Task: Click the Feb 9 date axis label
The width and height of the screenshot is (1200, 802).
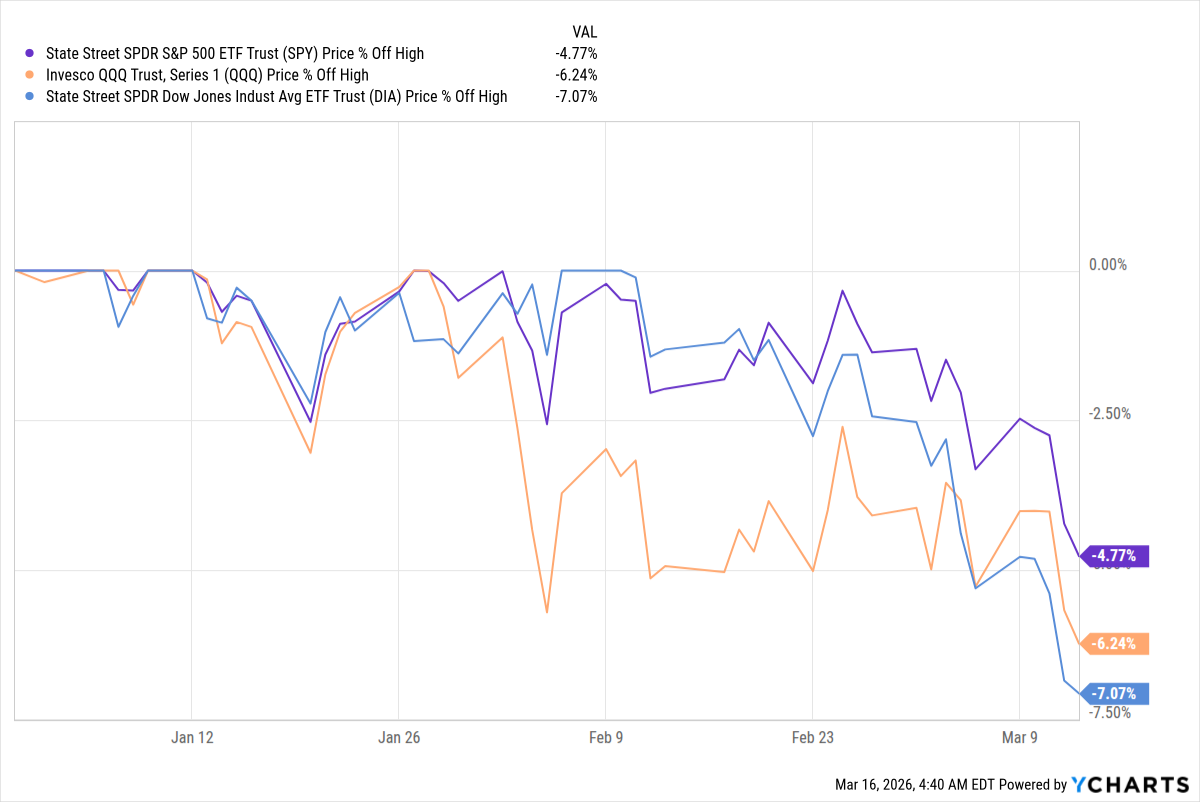Action: tap(605, 738)
